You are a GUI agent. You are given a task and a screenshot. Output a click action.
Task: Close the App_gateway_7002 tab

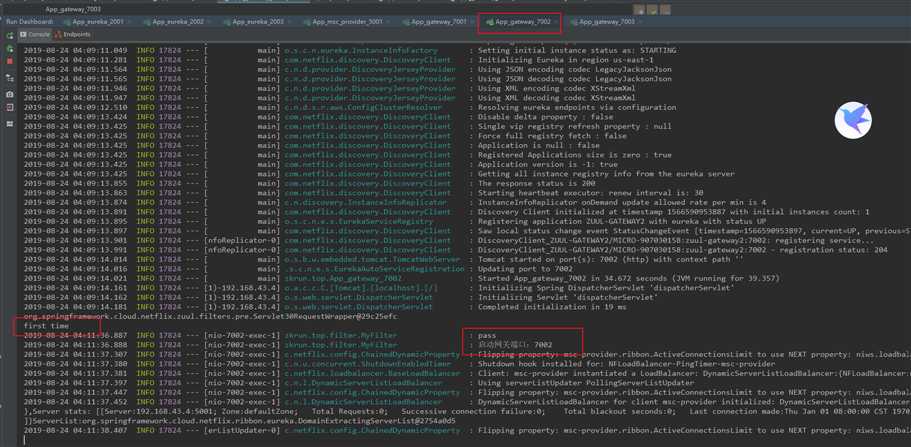click(556, 22)
